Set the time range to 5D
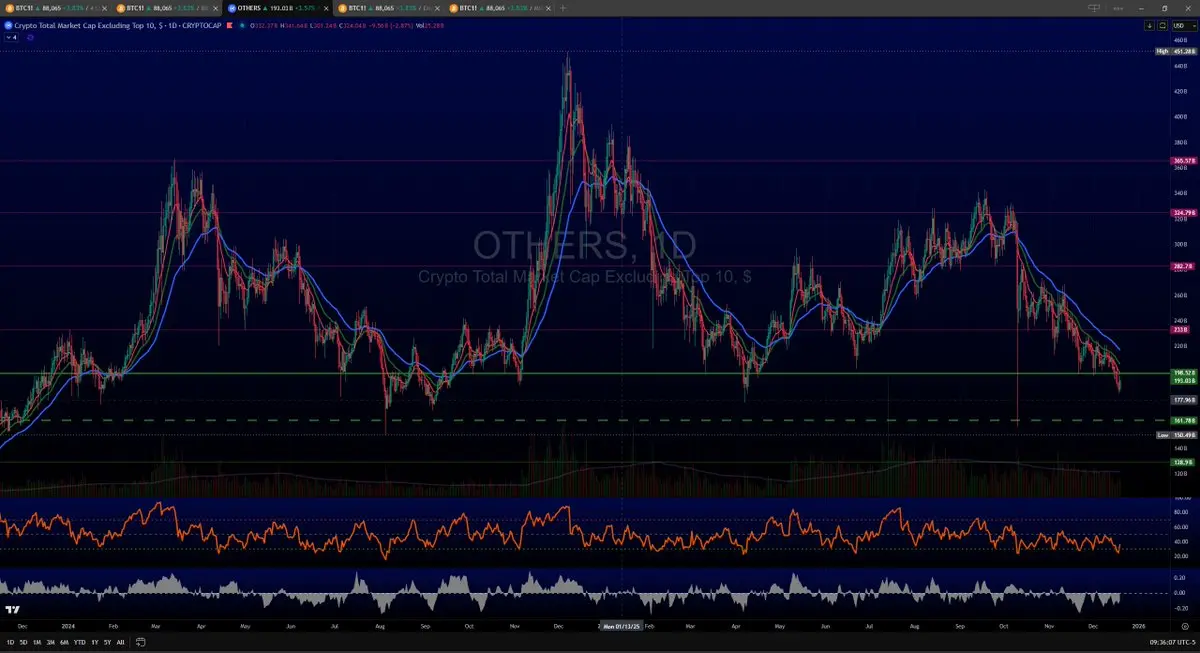Viewport: 1200px width, 653px height. point(23,642)
